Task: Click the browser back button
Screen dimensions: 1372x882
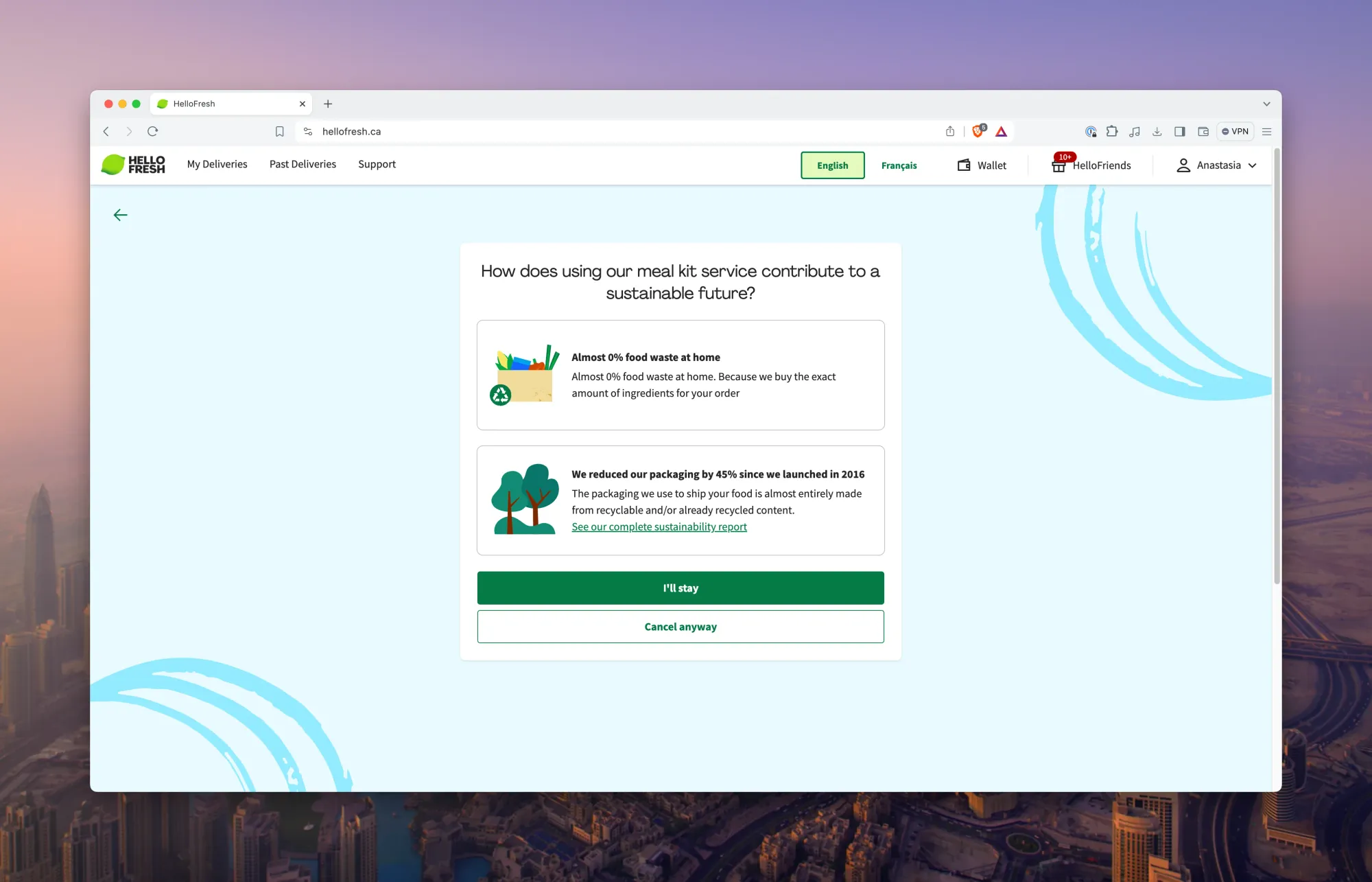Action: [106, 131]
